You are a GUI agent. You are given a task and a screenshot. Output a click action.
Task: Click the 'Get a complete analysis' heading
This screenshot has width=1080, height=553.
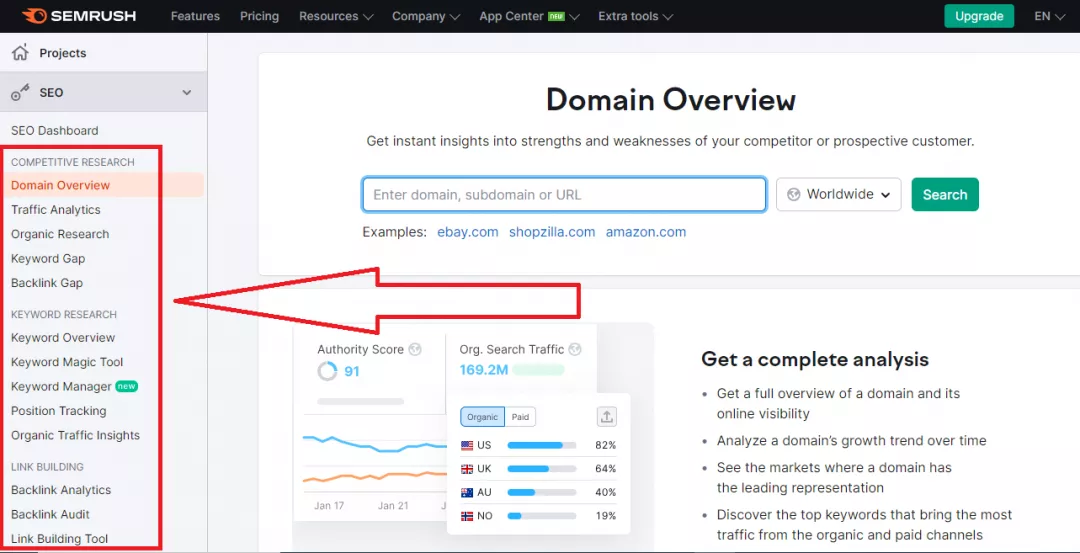(815, 359)
